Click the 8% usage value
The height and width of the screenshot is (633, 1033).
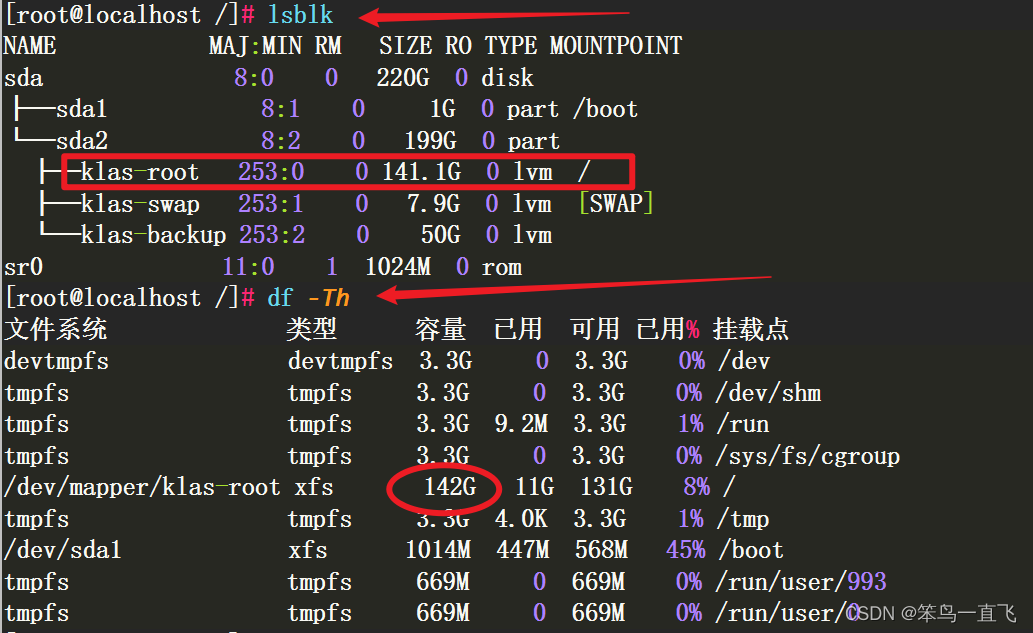pos(697,487)
